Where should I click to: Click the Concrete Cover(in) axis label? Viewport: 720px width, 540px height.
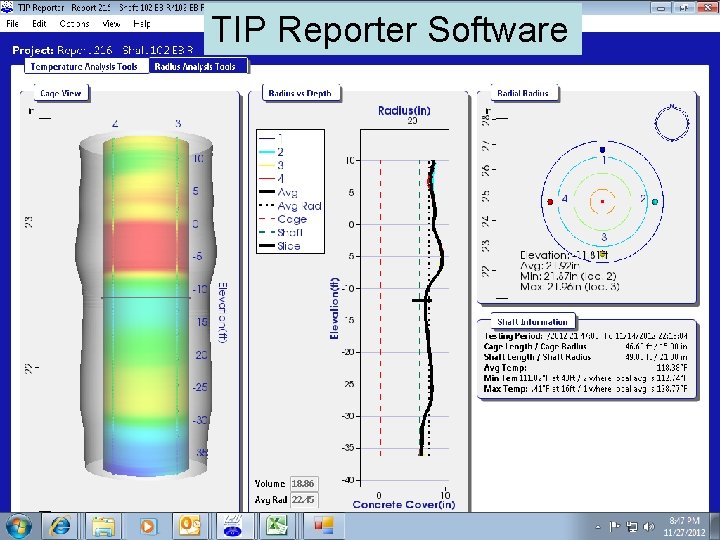pyautogui.click(x=404, y=505)
